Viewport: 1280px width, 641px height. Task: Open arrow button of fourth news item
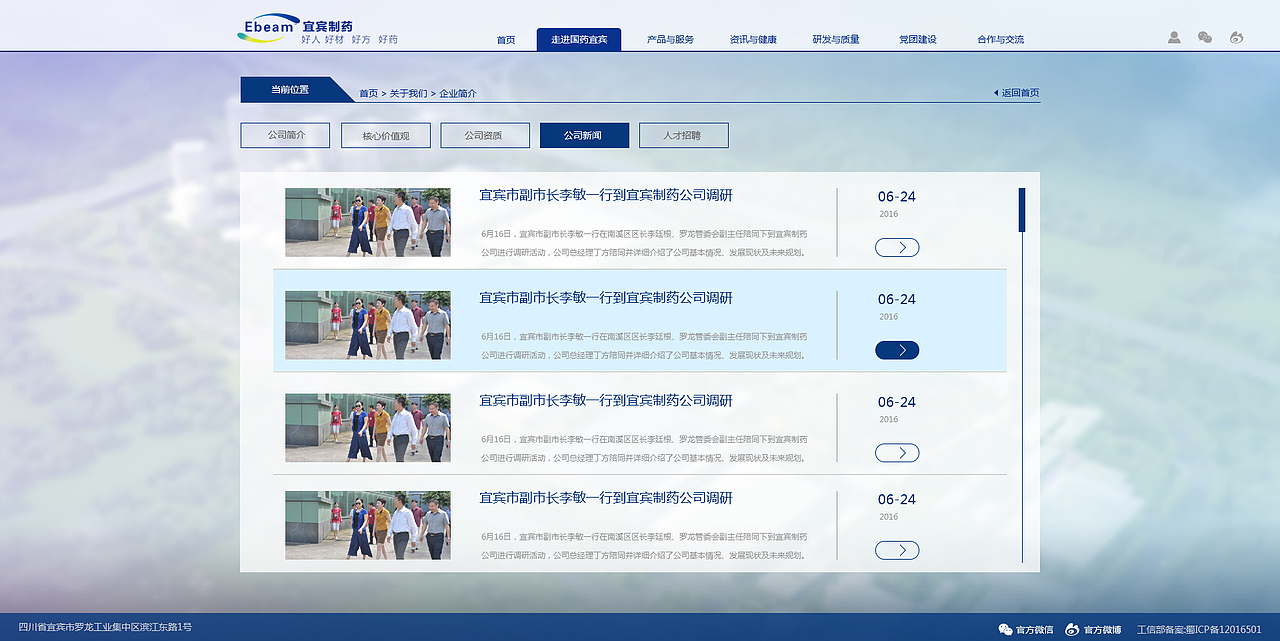(x=897, y=550)
